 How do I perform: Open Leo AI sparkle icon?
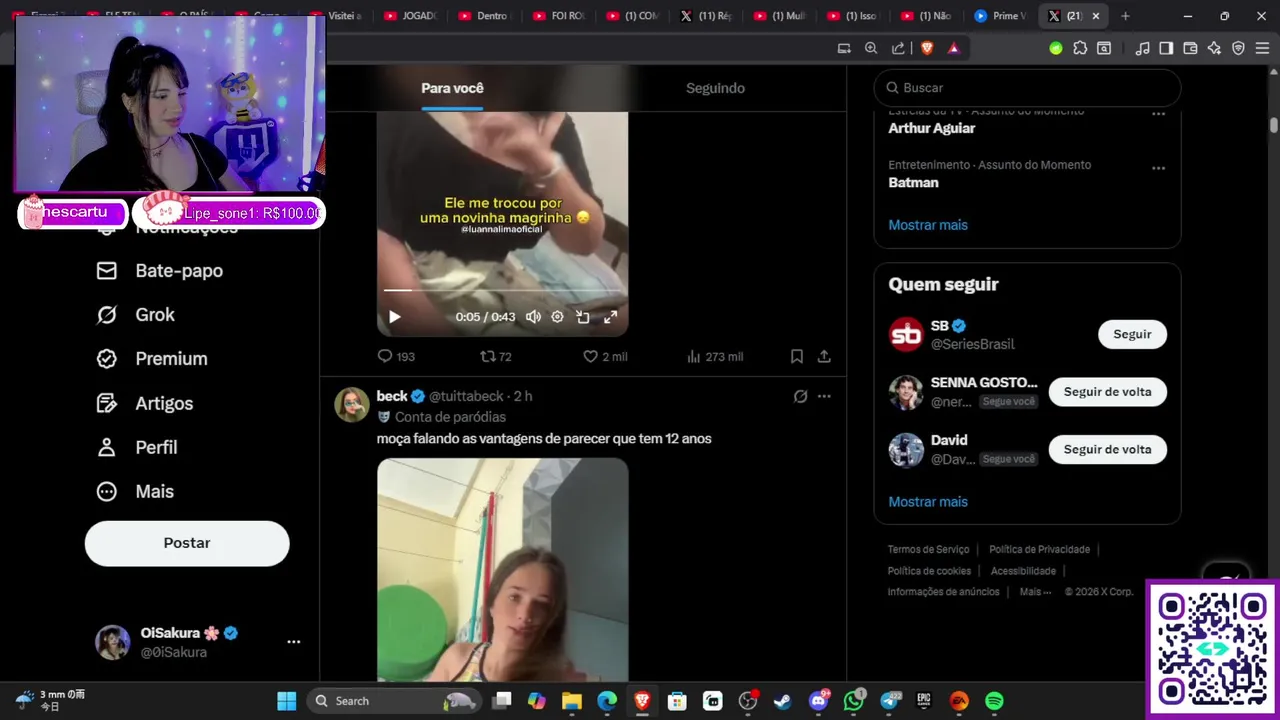pos(1214,48)
